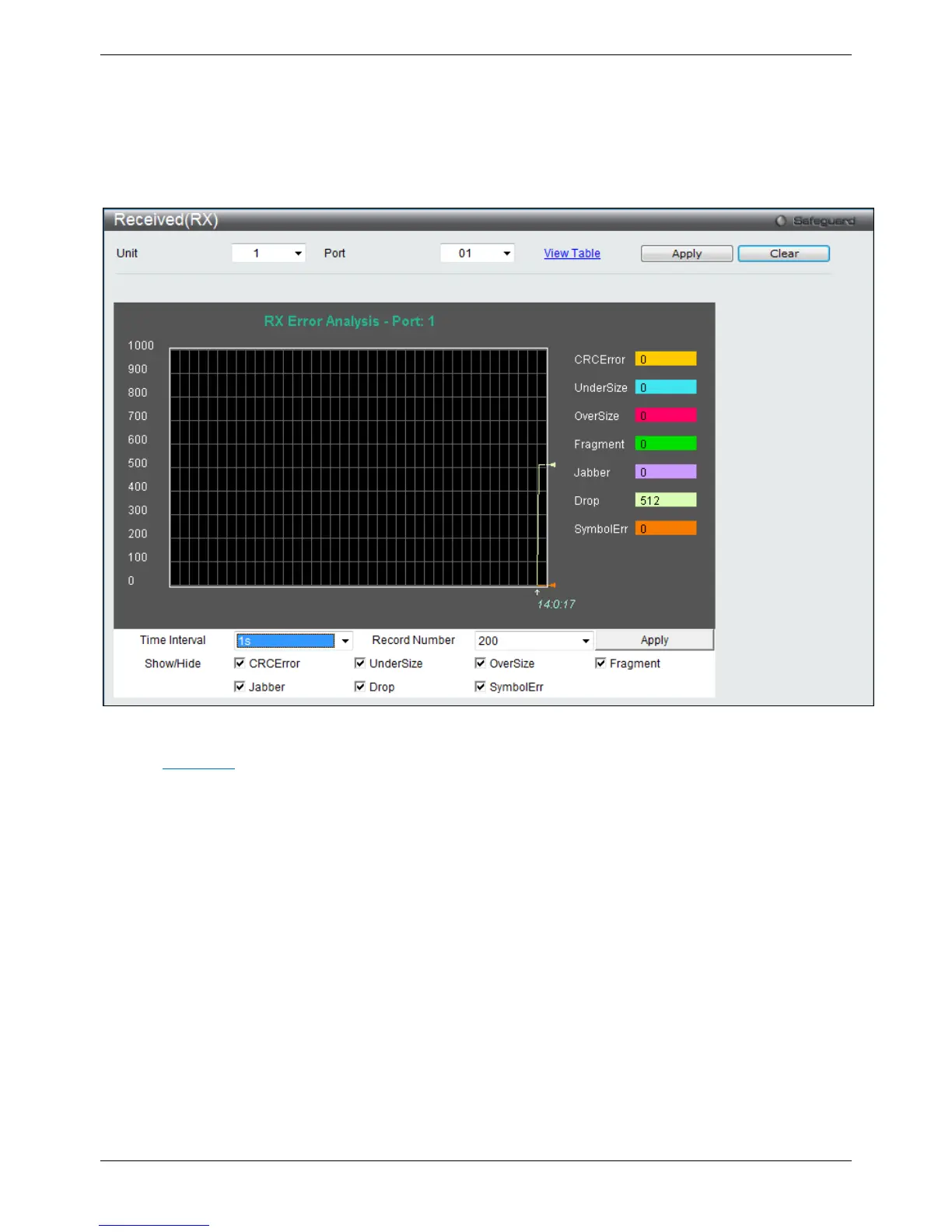The height and width of the screenshot is (1232, 952).
Task: Click the Drop swatch showing 512
Action: [666, 501]
